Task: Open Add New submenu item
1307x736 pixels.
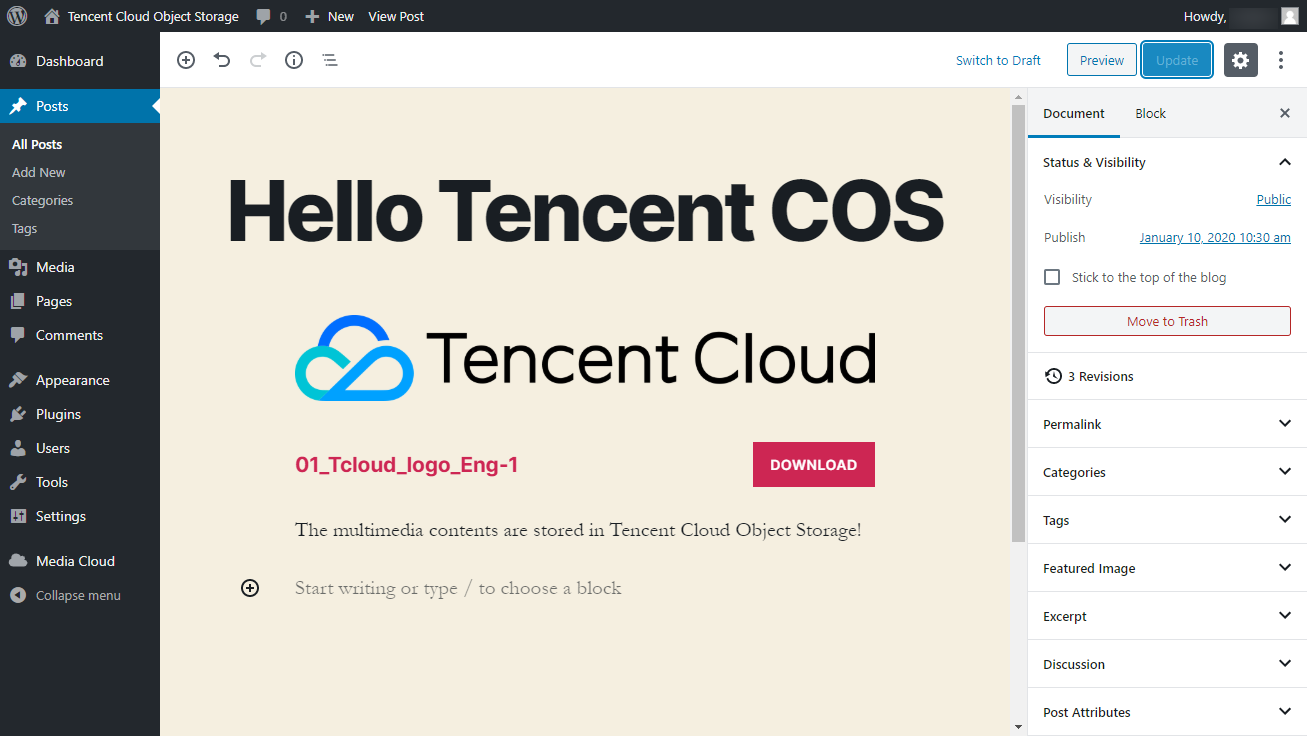Action: [x=39, y=172]
